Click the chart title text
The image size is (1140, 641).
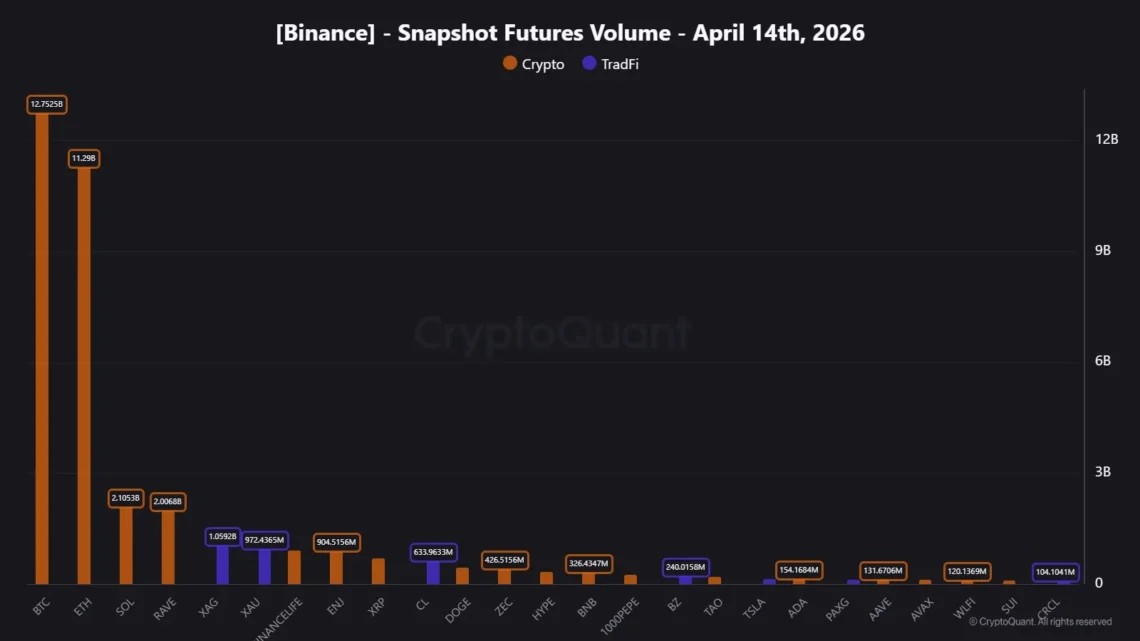point(570,33)
